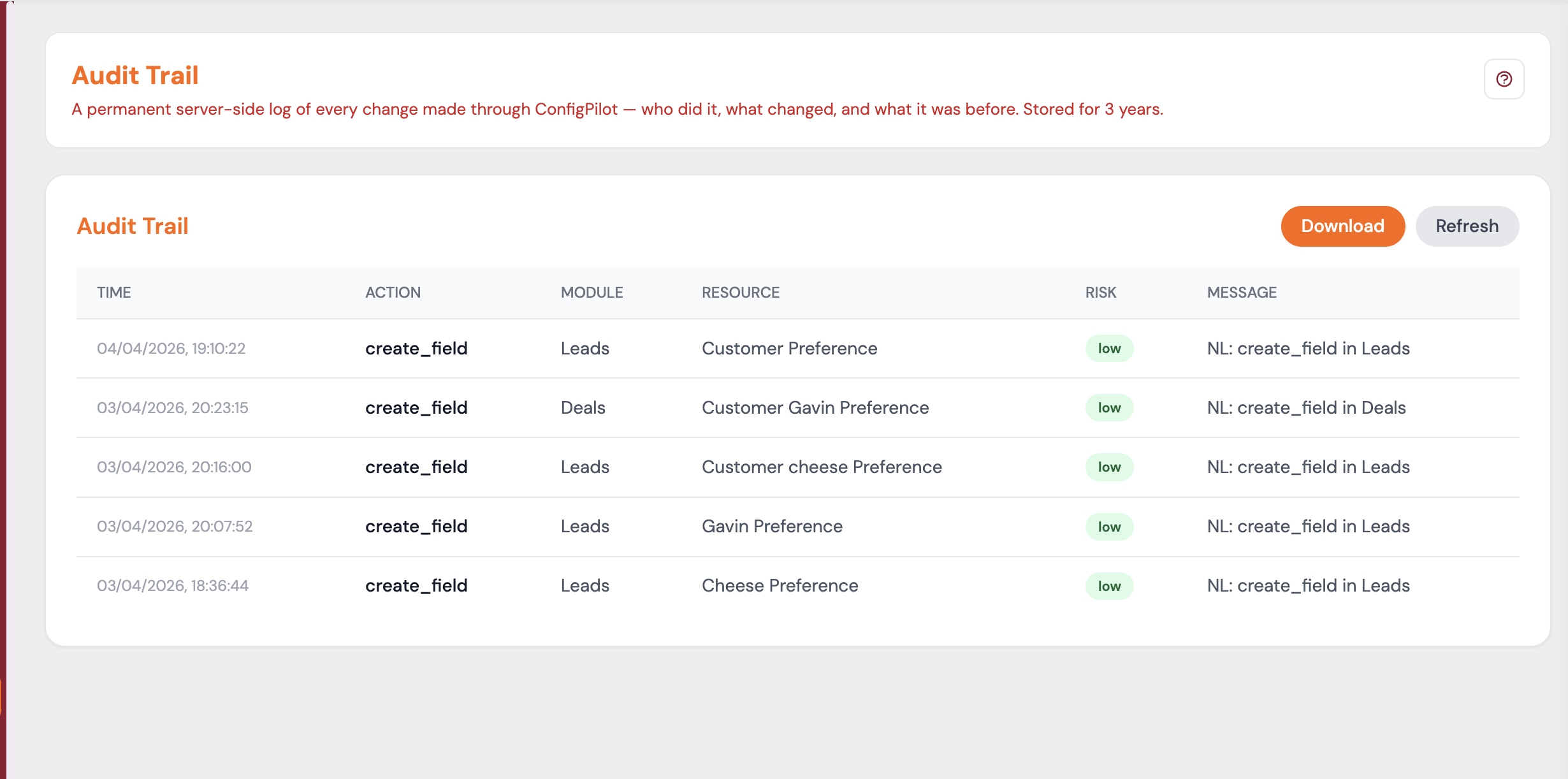Select the Customer Gavin Preference entry
This screenshot has height=779, width=1568.
815,407
